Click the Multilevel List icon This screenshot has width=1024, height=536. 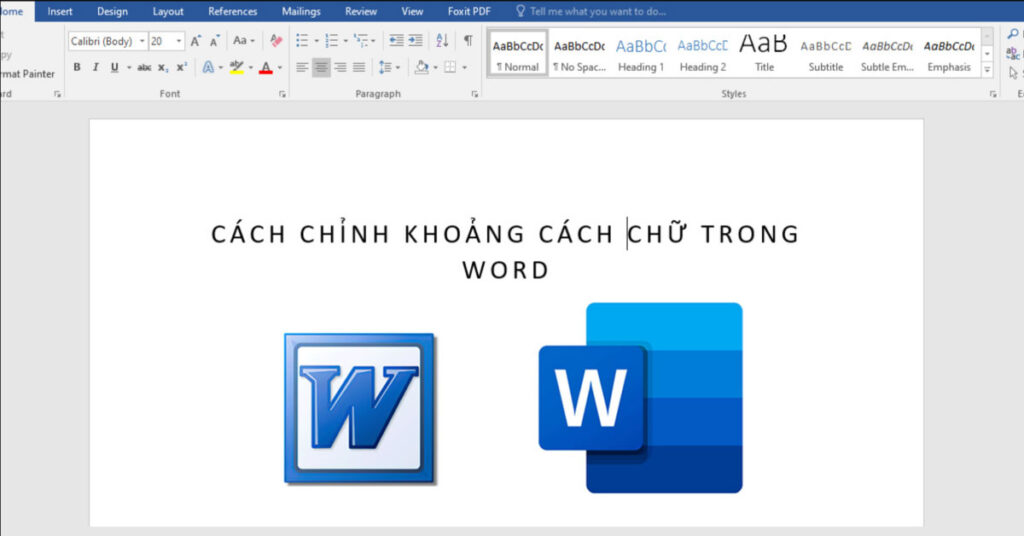point(360,40)
